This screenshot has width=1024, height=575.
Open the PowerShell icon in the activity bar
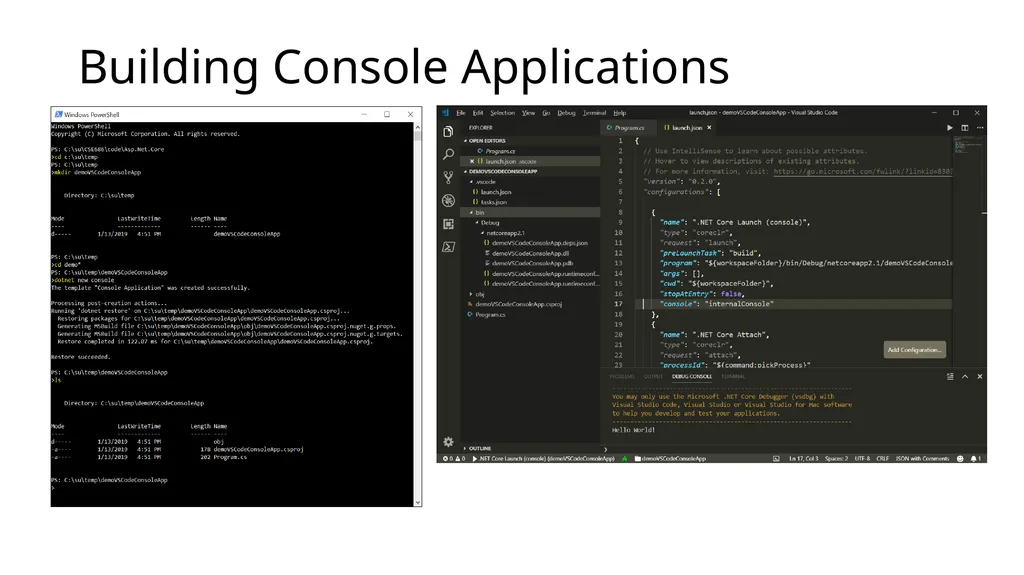448,247
